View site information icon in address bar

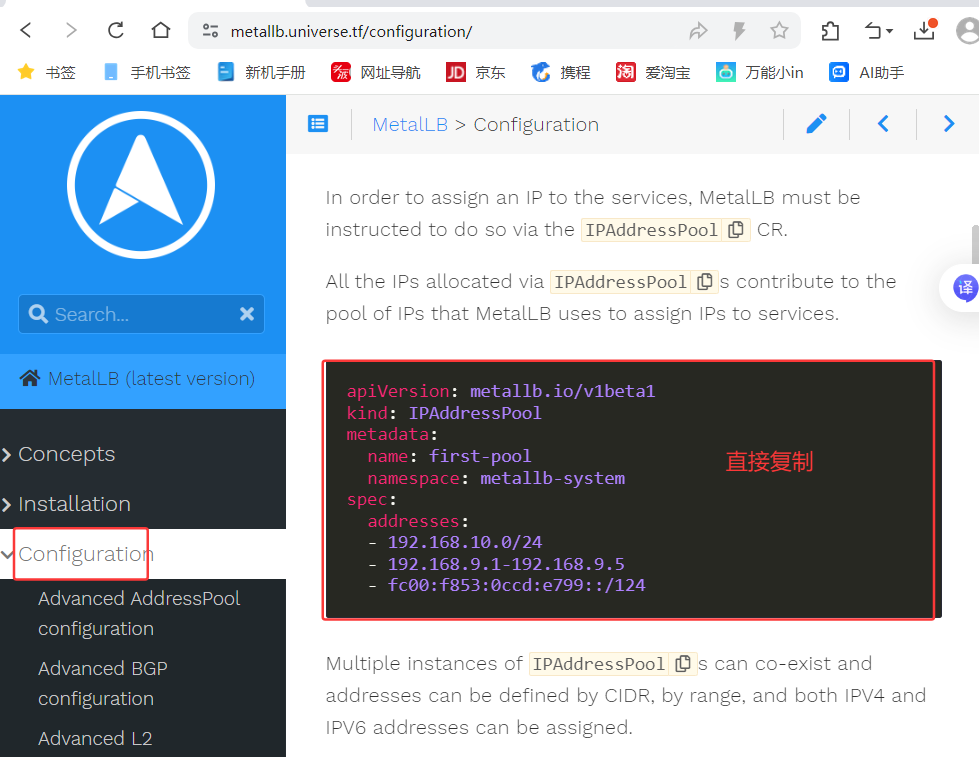click(x=210, y=31)
